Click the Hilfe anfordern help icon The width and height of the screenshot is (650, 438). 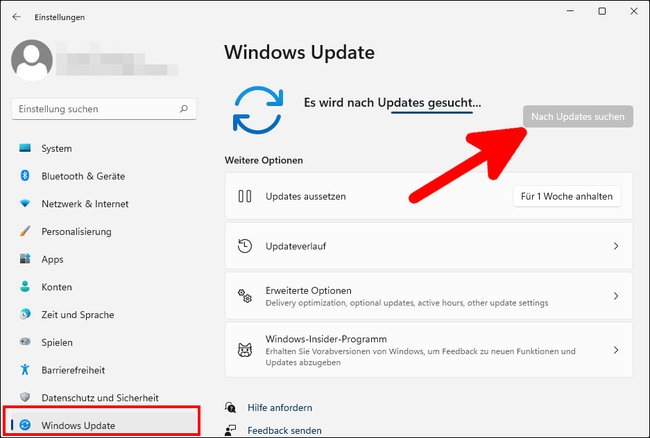(230, 408)
